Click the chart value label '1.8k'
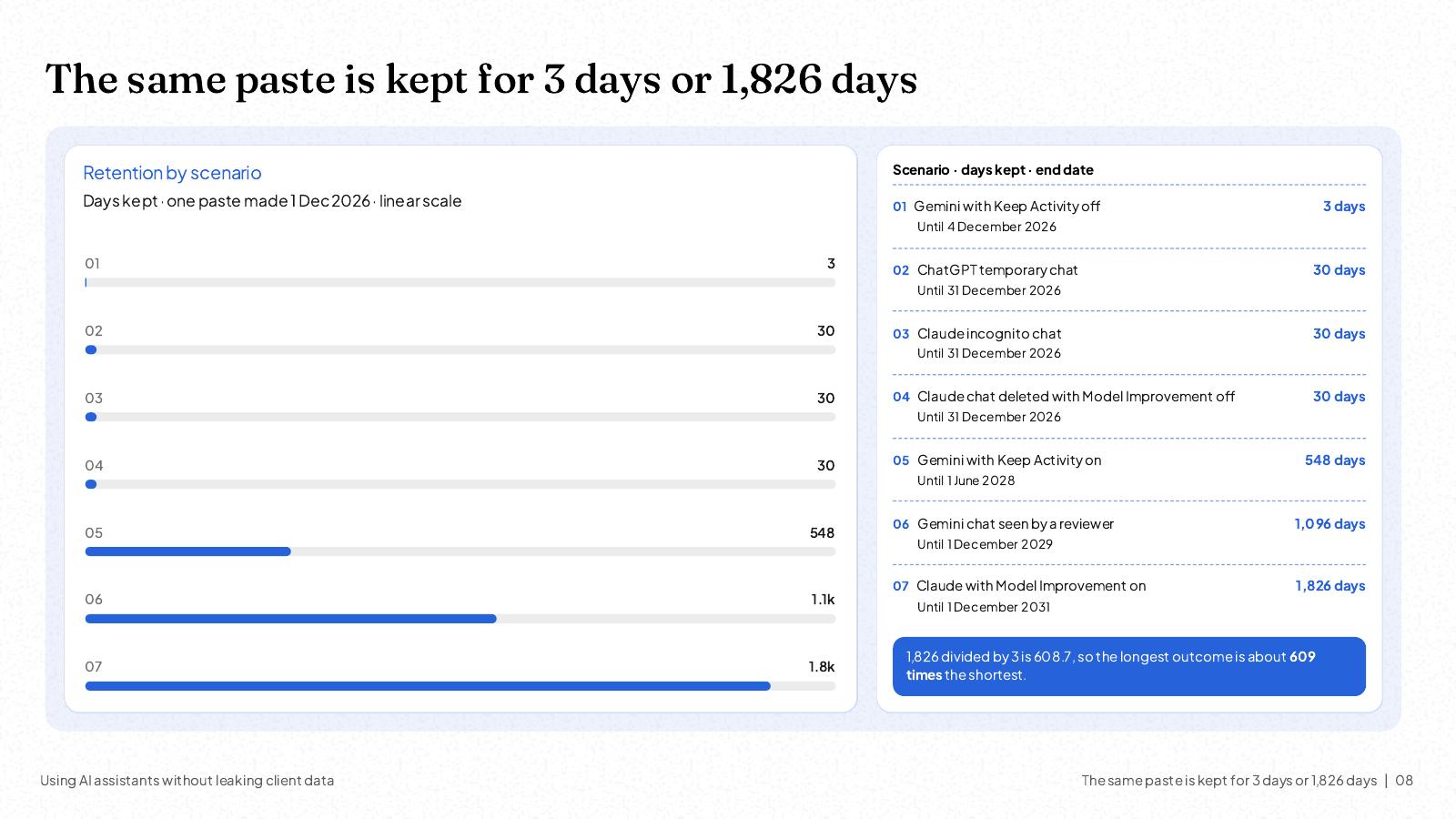This screenshot has width=1456, height=819. click(x=822, y=667)
